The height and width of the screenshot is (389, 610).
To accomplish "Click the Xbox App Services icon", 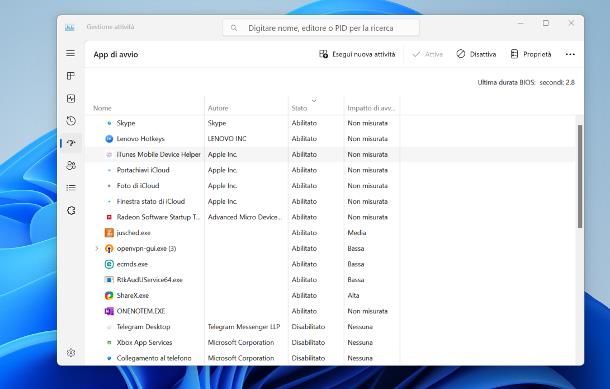I will (x=109, y=342).
